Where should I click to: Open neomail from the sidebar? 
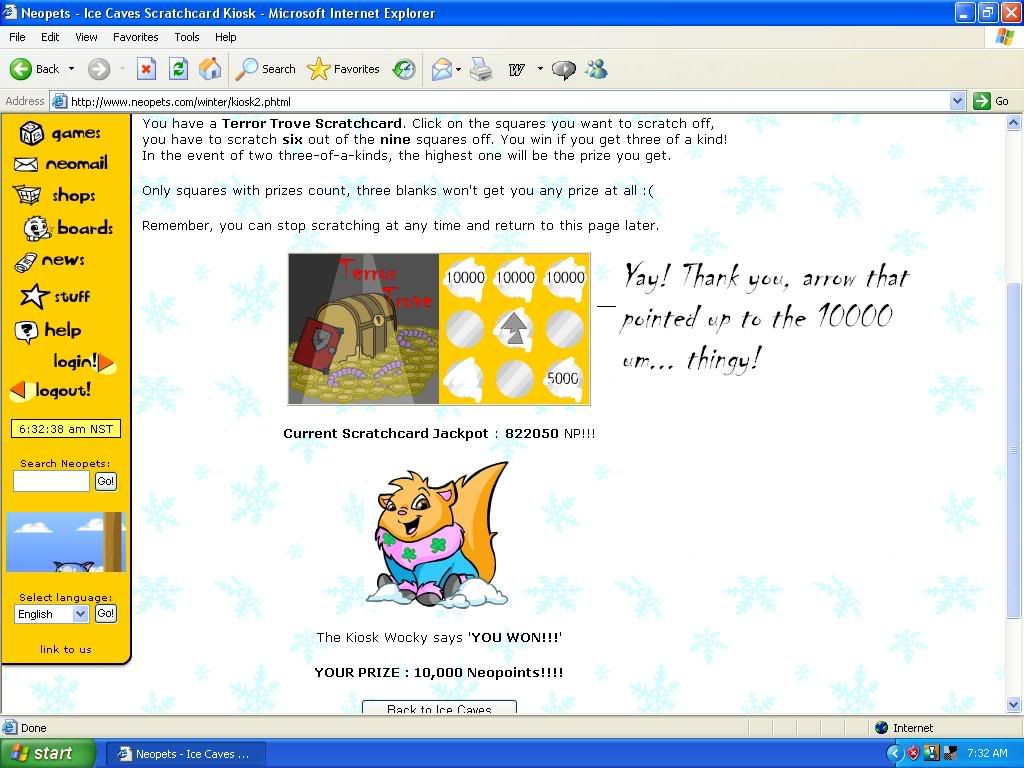61,163
